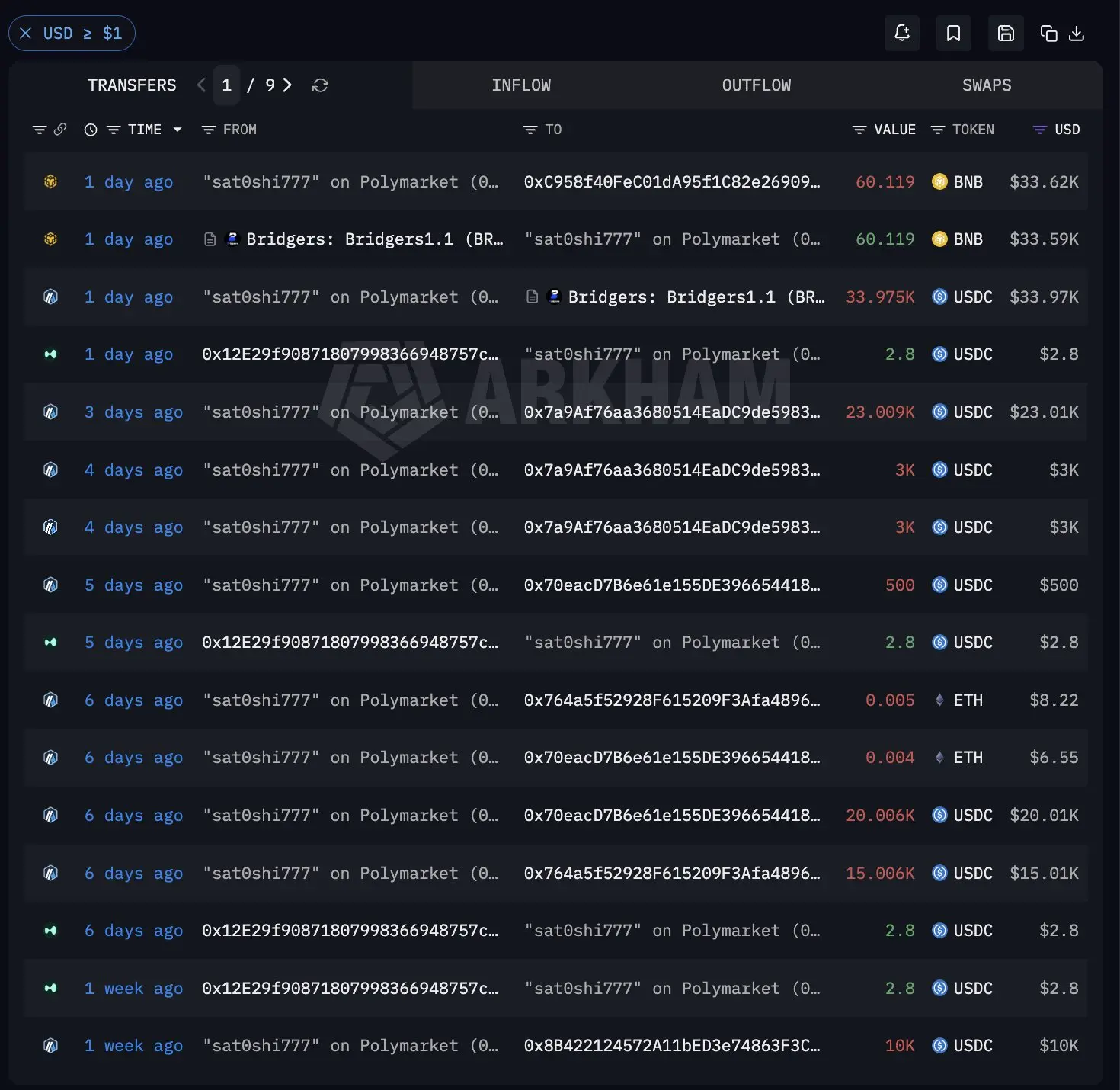The width and height of the screenshot is (1120, 1090).
Task: Click the chain icon in the $8.22 row
Action: 50,700
